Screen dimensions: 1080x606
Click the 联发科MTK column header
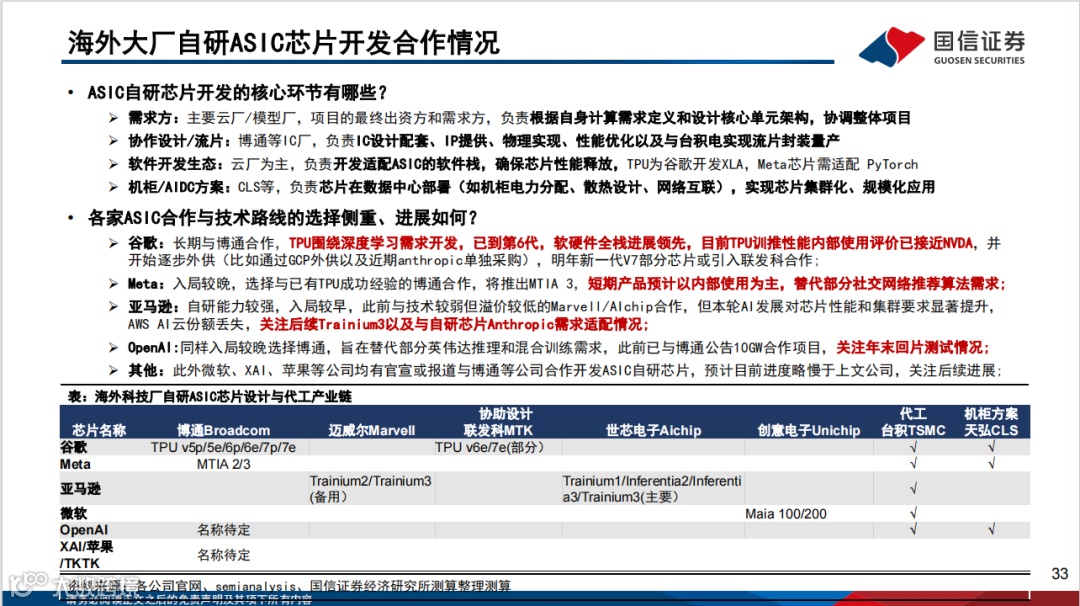(x=498, y=430)
